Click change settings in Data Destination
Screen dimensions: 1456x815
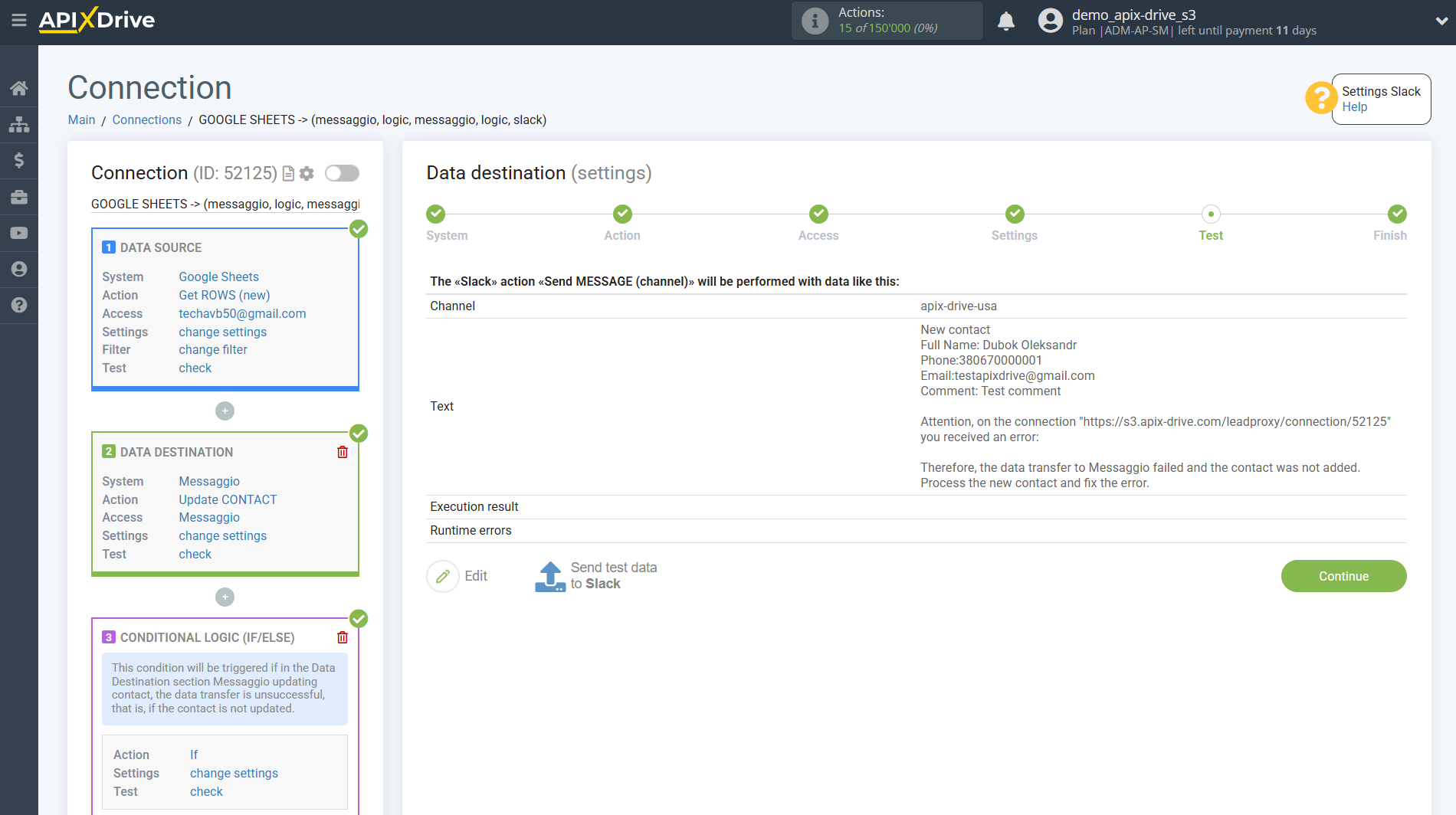(x=222, y=535)
